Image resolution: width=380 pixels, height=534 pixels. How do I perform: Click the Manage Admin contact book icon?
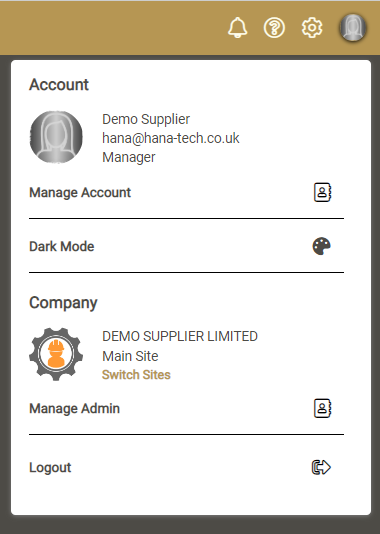pos(322,408)
